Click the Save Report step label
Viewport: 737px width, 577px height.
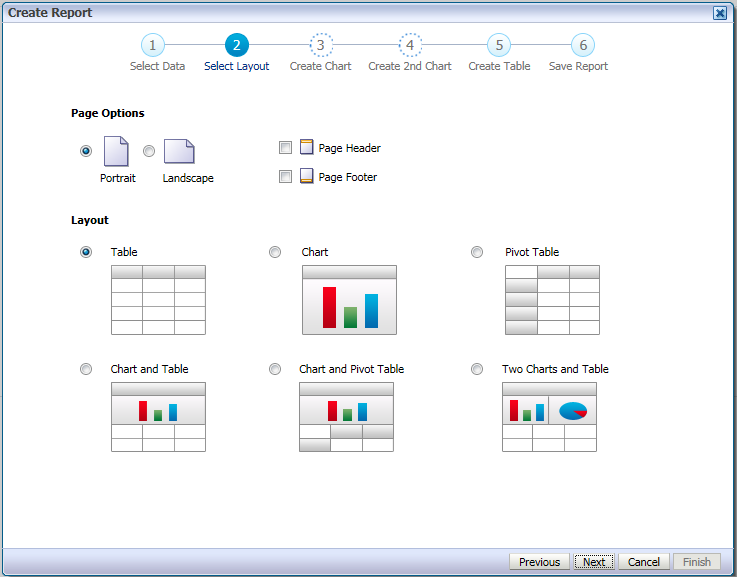578,66
